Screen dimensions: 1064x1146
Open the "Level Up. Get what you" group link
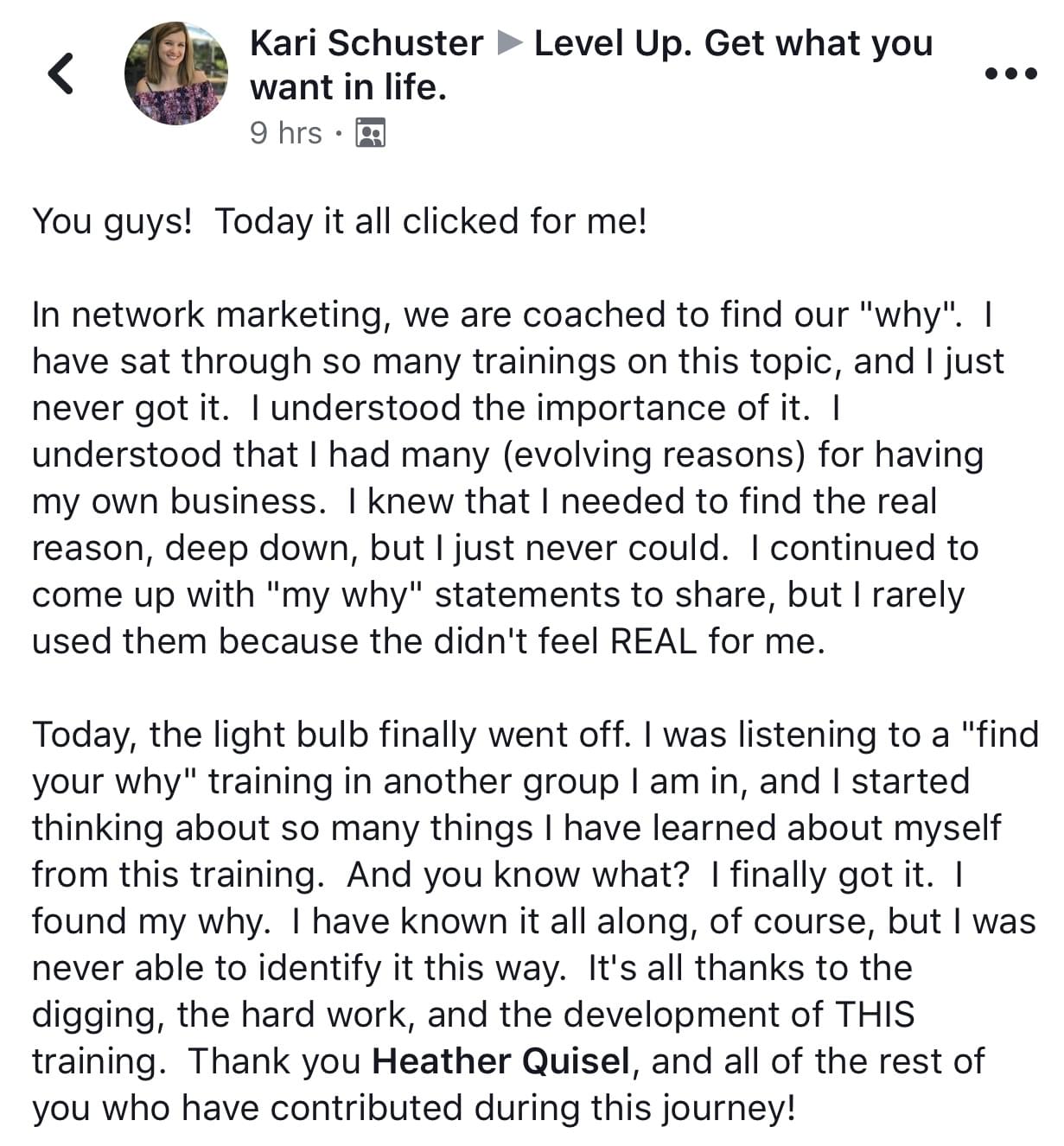tap(733, 42)
